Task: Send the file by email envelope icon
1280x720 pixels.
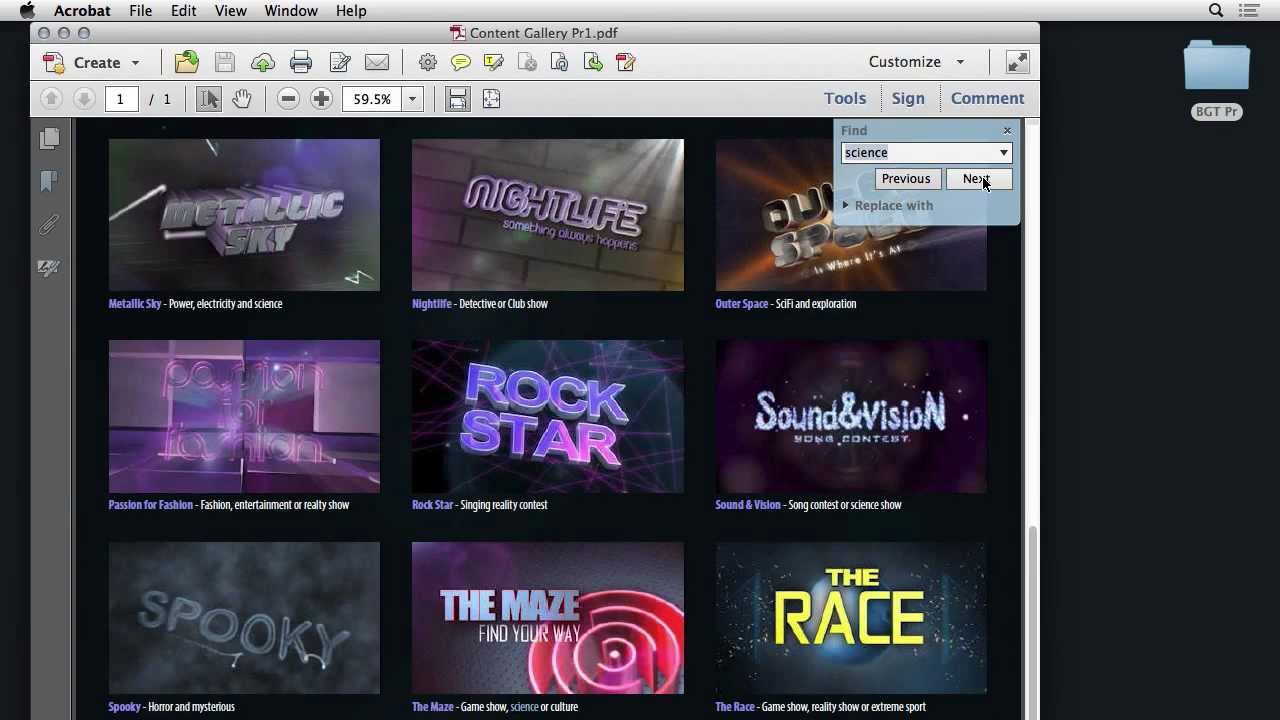Action: click(x=377, y=62)
